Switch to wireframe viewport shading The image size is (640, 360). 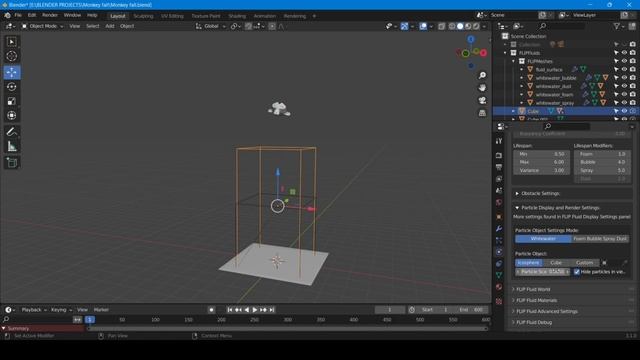[452, 26]
